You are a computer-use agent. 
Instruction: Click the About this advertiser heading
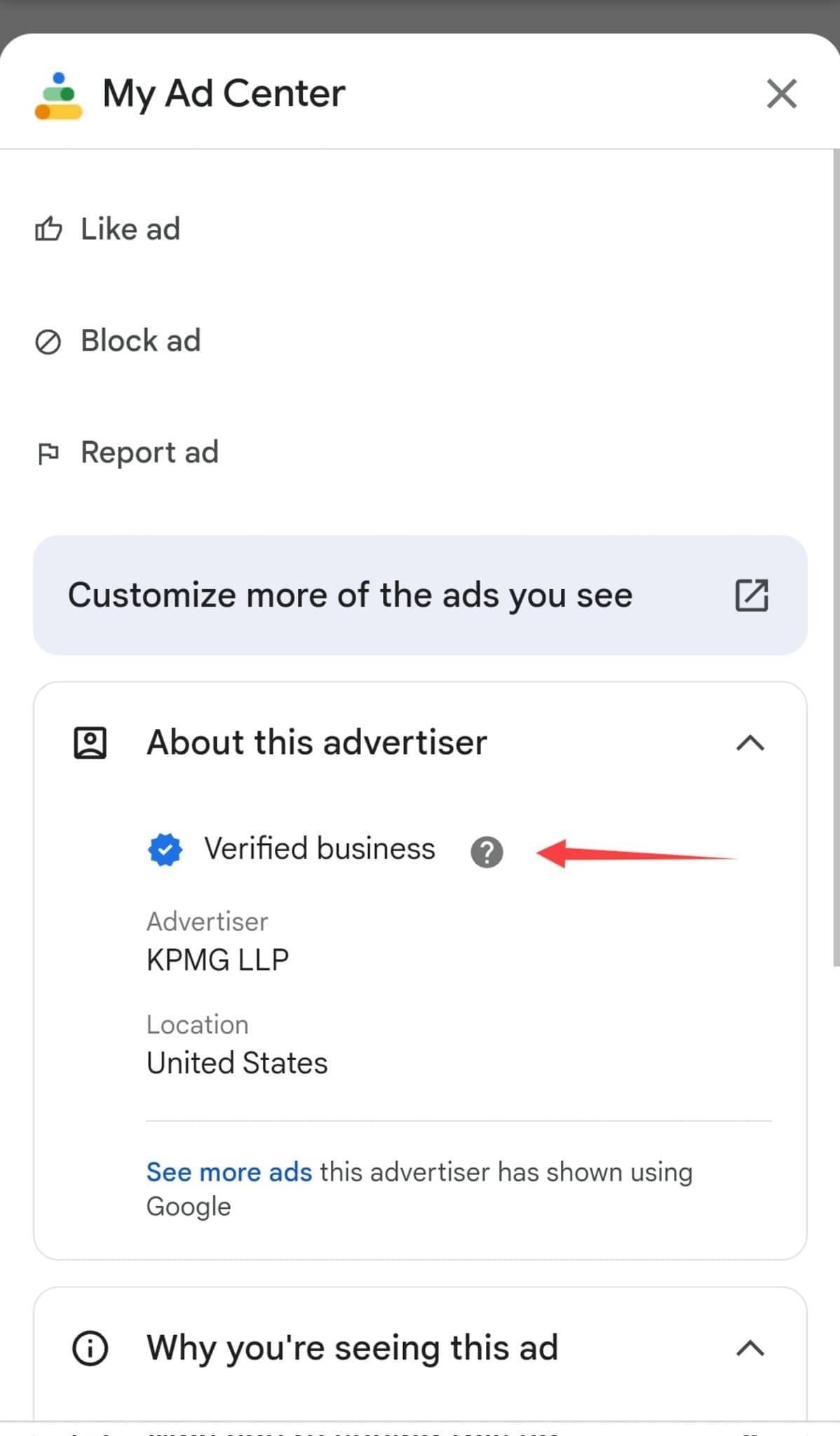(317, 743)
